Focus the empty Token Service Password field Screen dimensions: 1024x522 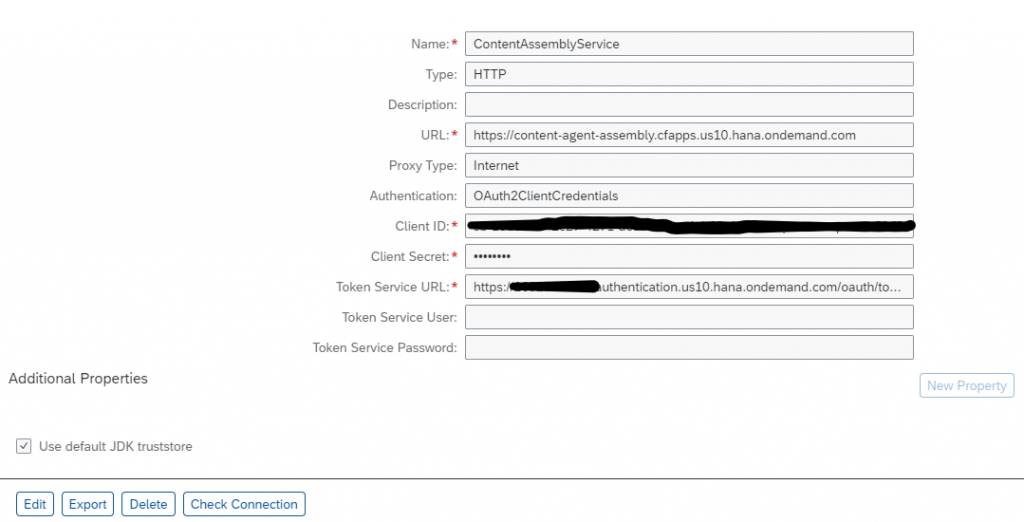689,348
